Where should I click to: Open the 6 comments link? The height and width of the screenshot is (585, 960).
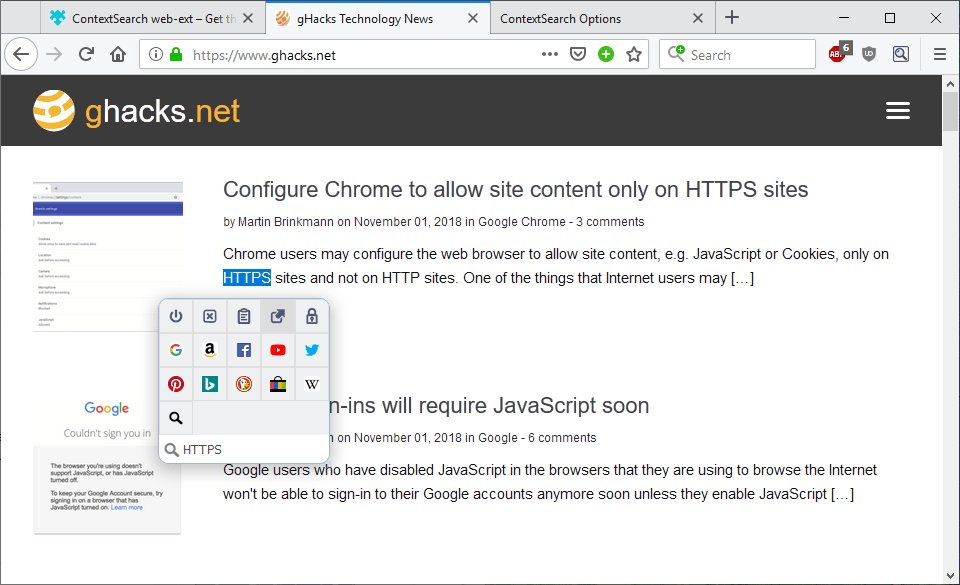click(562, 438)
